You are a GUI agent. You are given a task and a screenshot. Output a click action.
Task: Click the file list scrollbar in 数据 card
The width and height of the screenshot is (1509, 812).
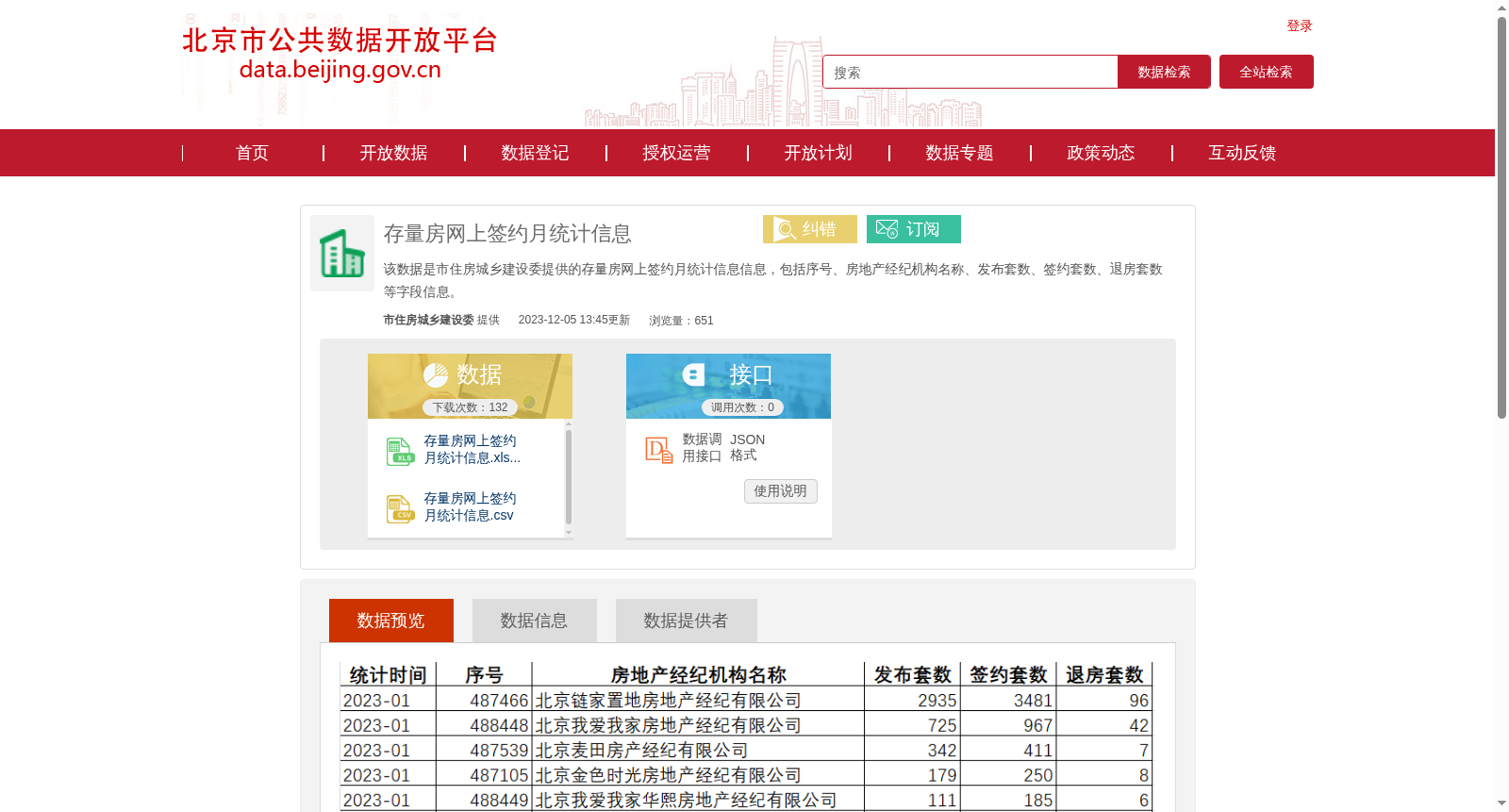[x=569, y=475]
